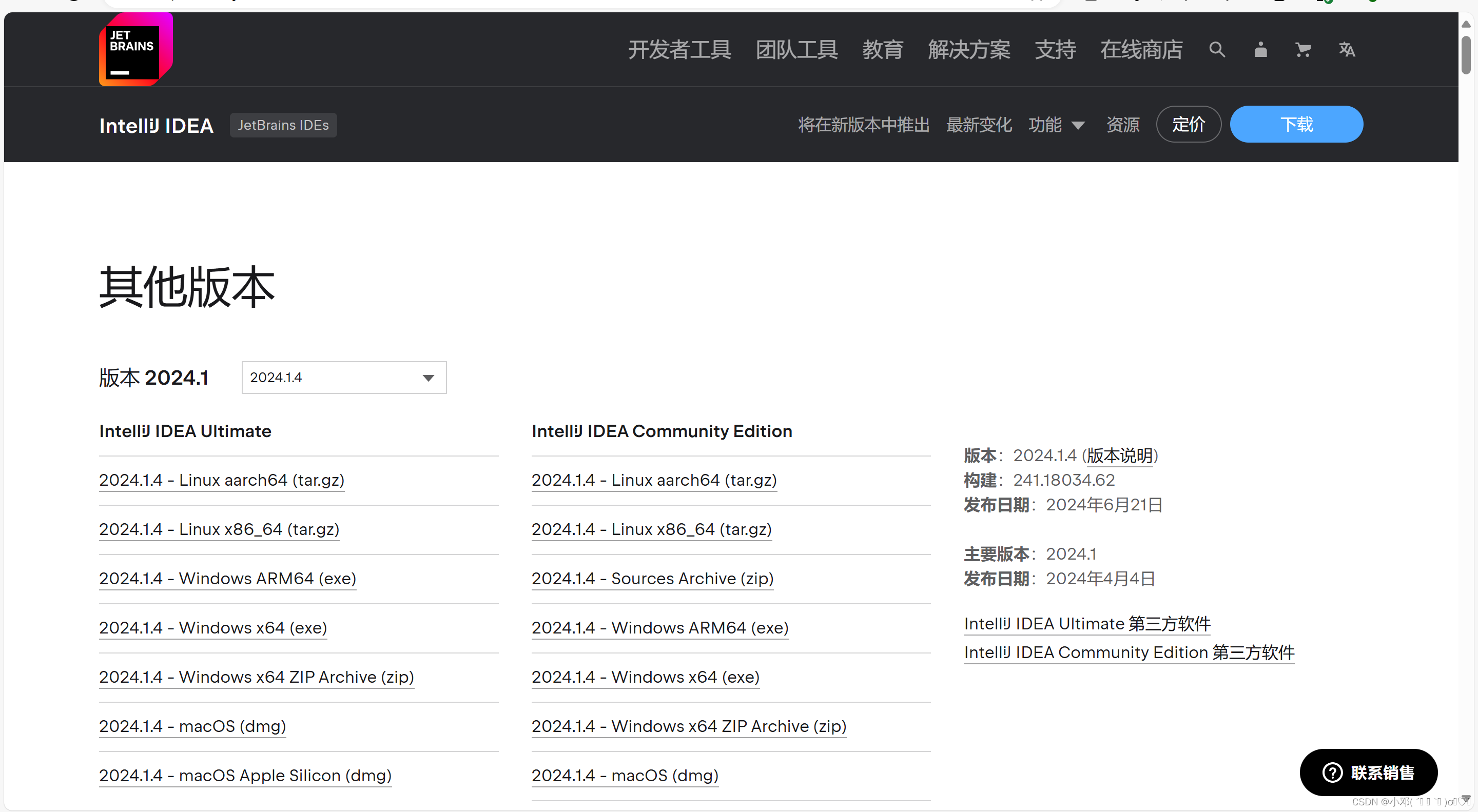Screen dimensions: 1478x812
Task: Open the 团队工具 menu
Action: (x=796, y=50)
